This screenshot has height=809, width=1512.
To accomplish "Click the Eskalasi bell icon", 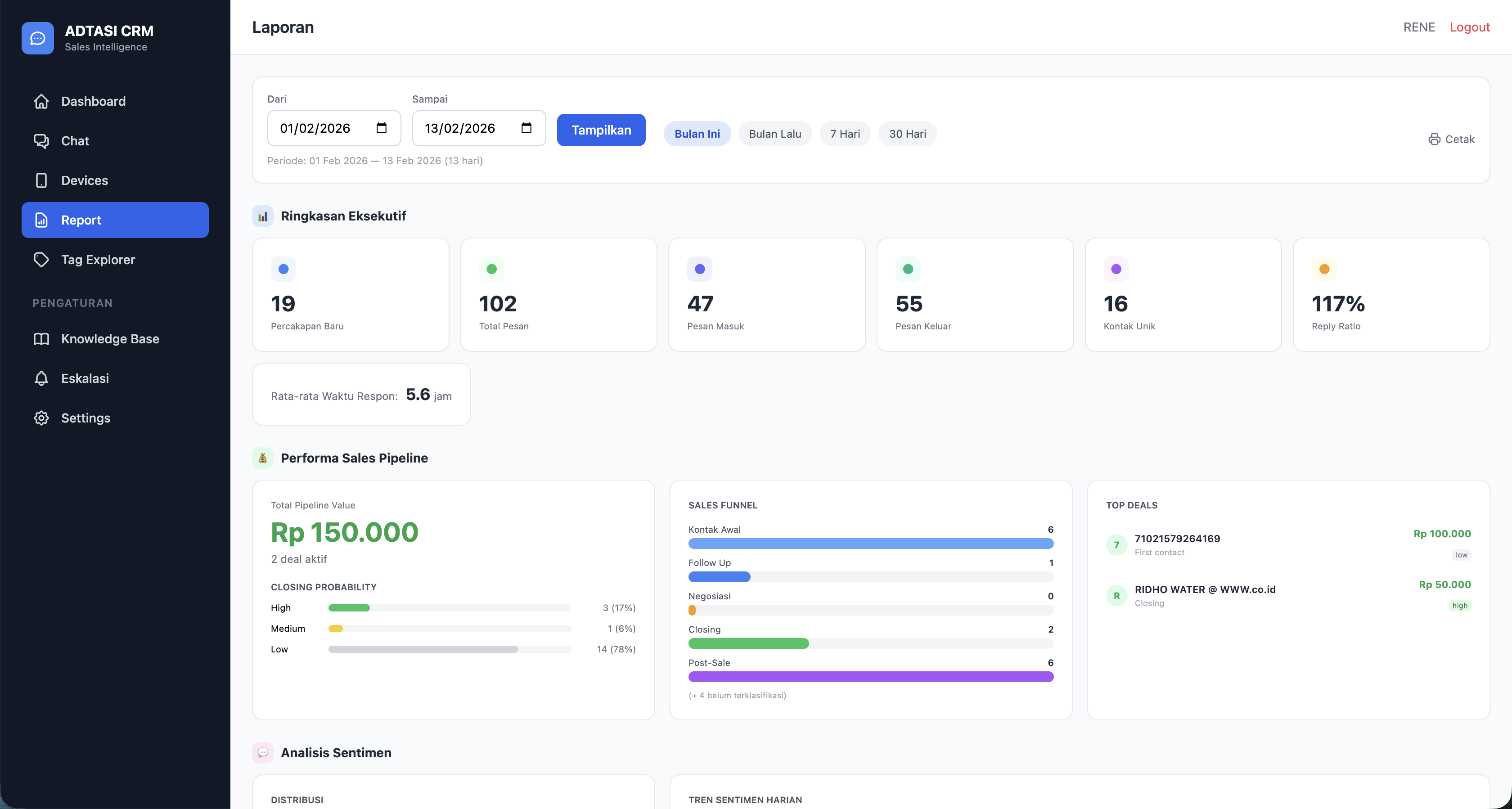I will tap(41, 378).
